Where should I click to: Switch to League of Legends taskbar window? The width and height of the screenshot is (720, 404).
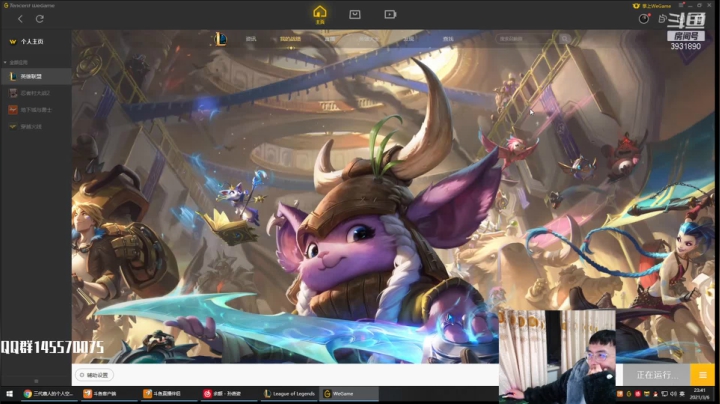point(289,394)
